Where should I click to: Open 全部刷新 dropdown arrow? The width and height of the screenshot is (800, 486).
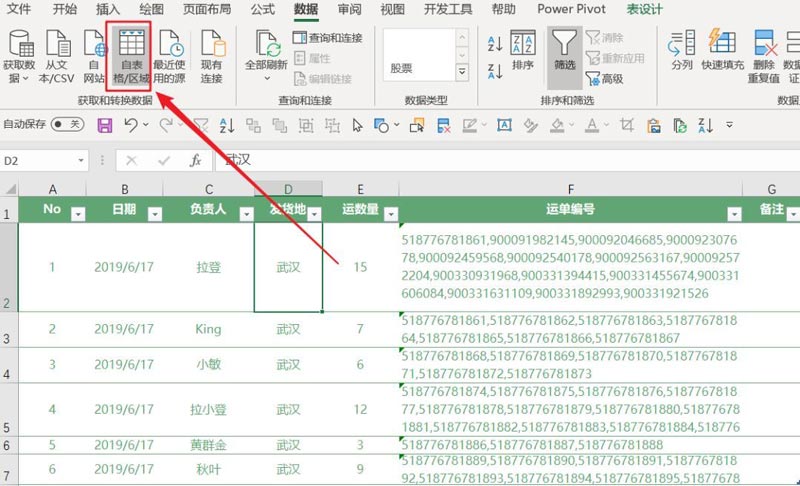[267, 79]
